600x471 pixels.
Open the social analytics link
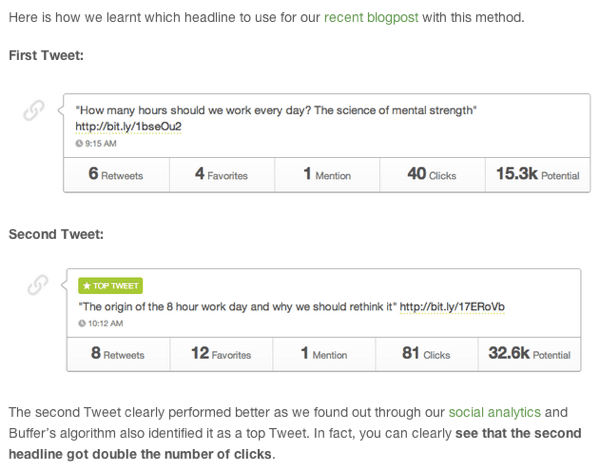[x=494, y=412]
